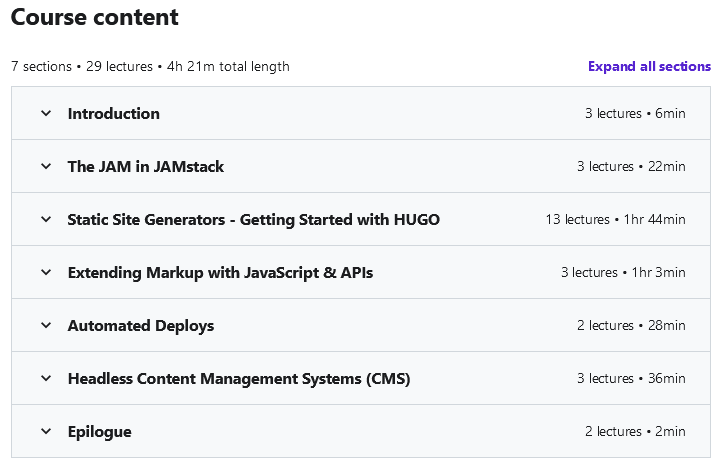
Task: Expand Extending Markup with JavaScript & APIs
Action: (x=220, y=272)
